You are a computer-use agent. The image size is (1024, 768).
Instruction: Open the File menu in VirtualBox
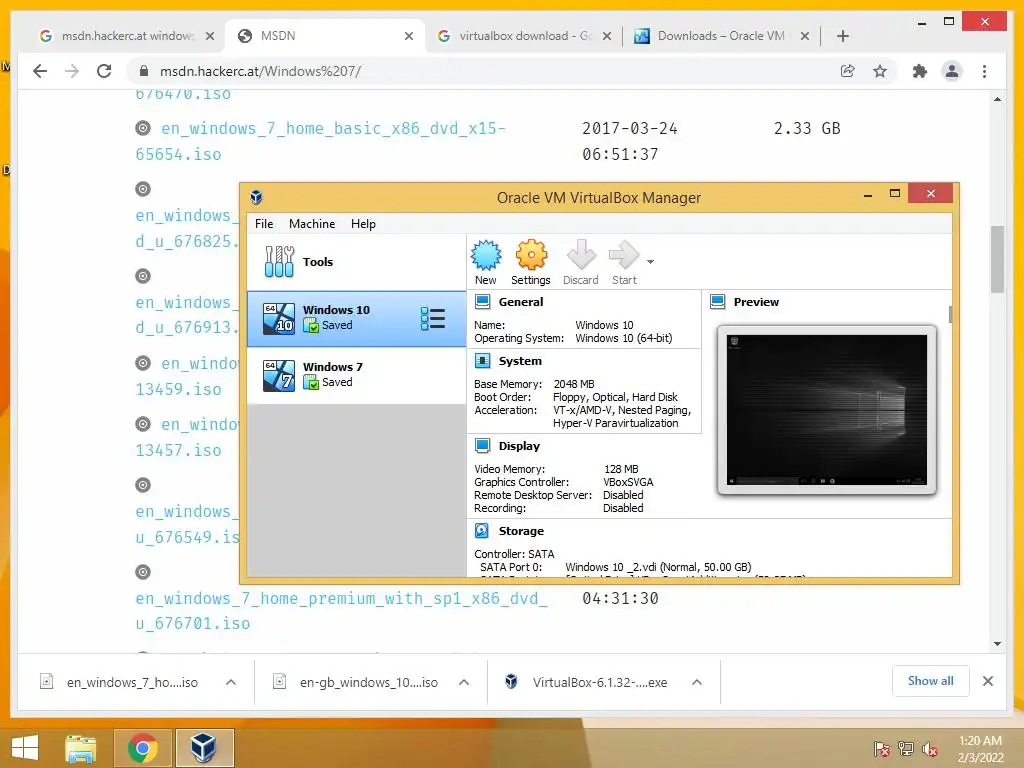tap(264, 224)
